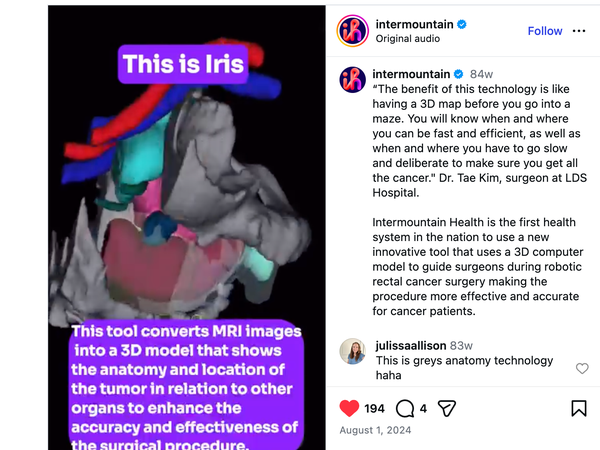Open julissaallison's profile photo
This screenshot has width=600, height=450.
pos(352,351)
